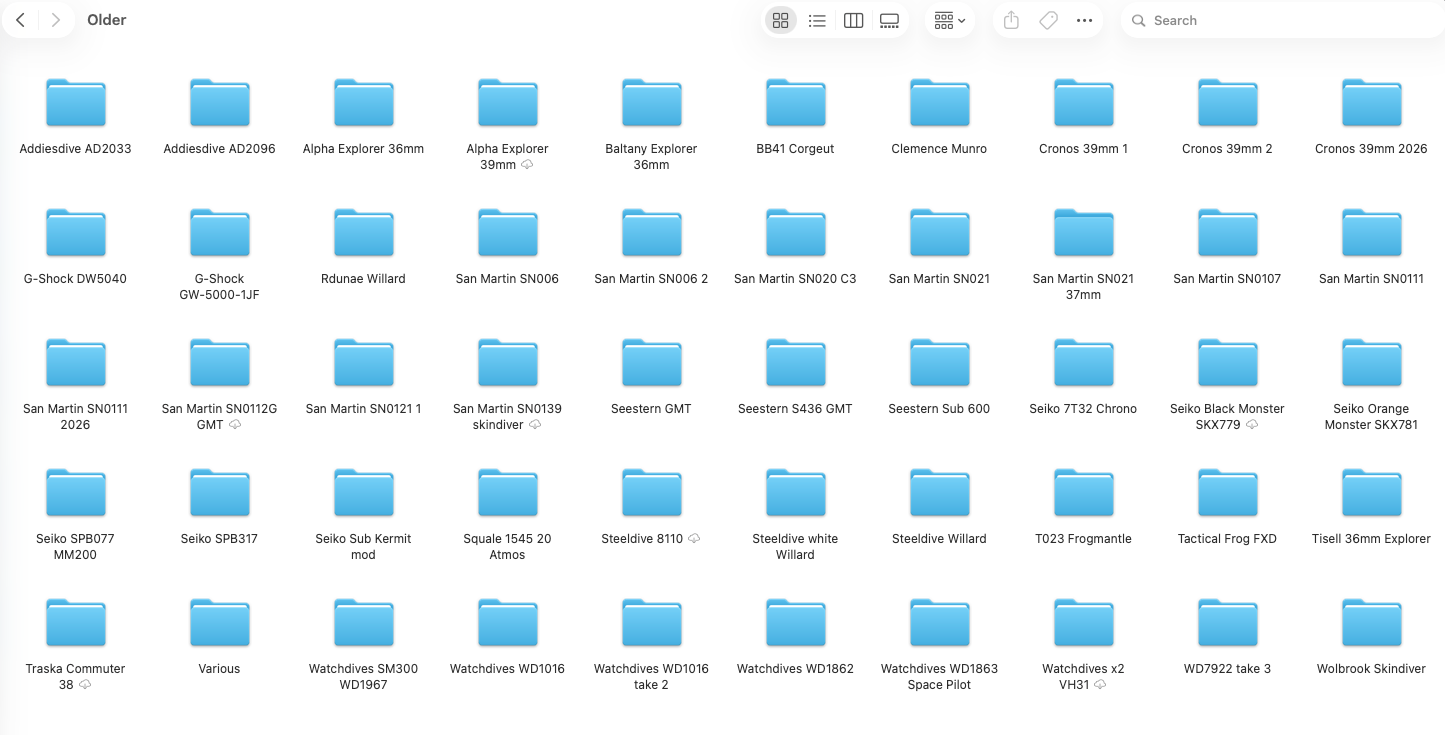Switch to icon grid view
Screen dimensions: 1445x735
coord(781,20)
